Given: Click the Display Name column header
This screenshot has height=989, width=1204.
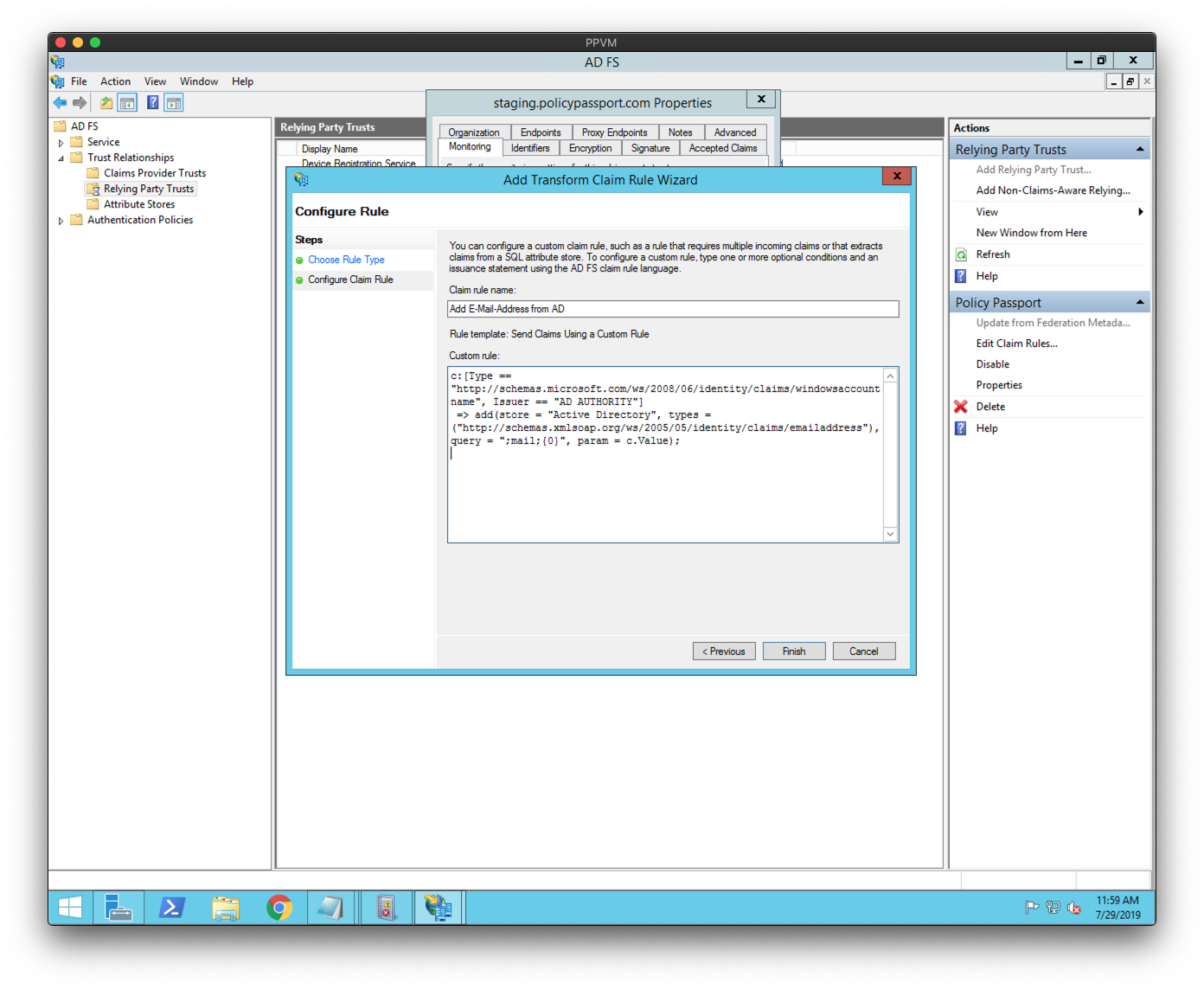Looking at the screenshot, I should pos(330,149).
